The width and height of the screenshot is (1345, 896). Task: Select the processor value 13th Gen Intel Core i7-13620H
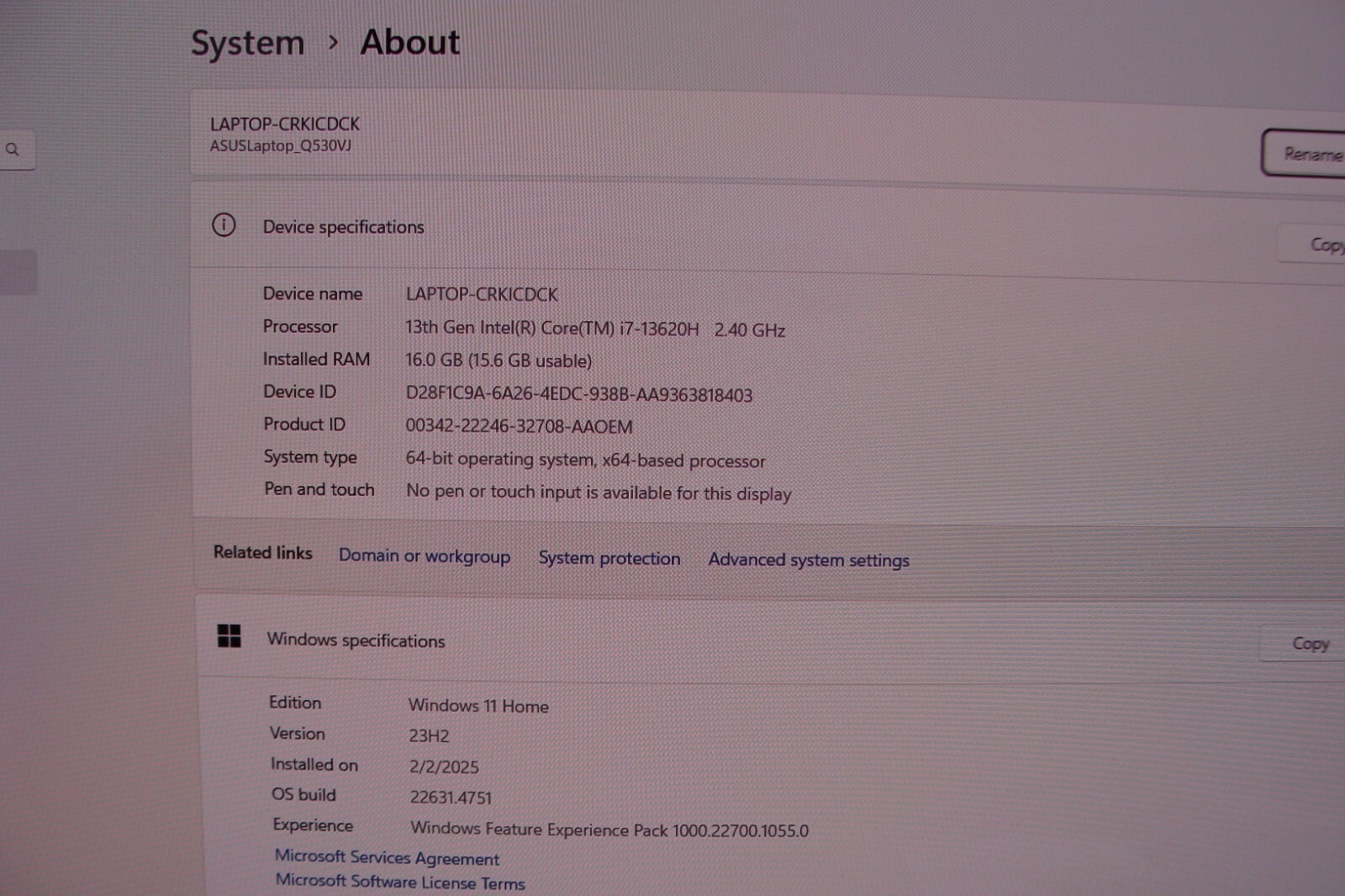point(595,329)
